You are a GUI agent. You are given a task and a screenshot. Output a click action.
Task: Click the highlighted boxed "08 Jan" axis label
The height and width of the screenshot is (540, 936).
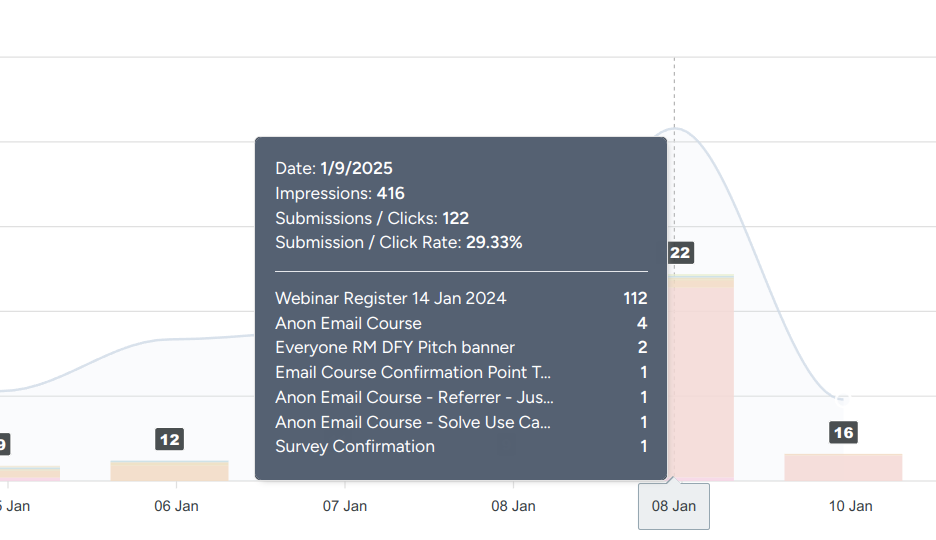[674, 506]
